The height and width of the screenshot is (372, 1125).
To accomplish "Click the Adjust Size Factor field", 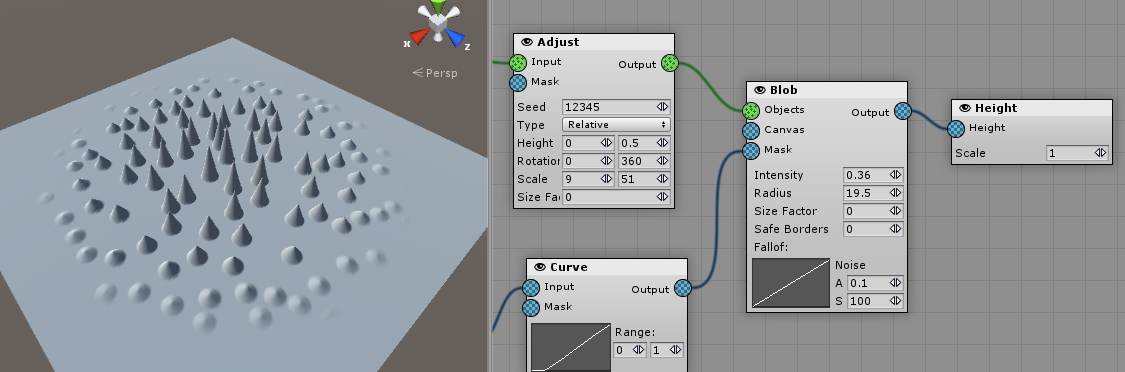I will point(616,197).
